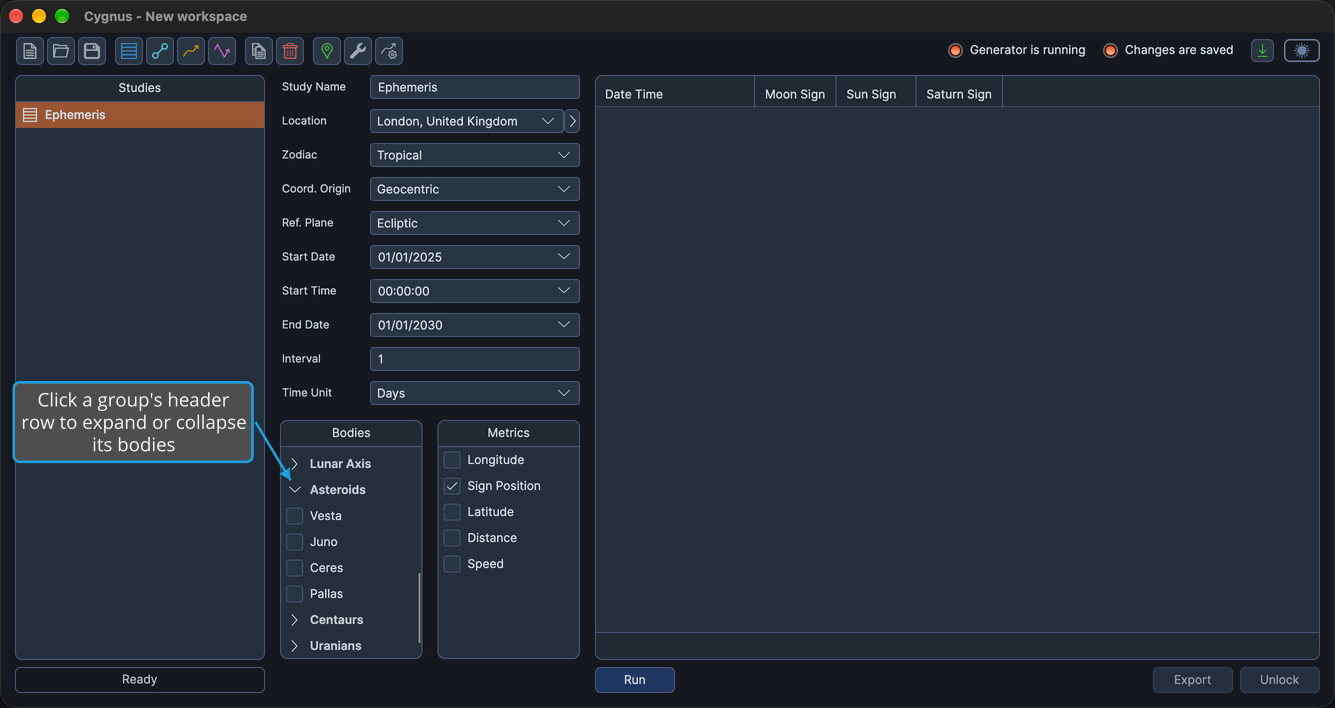The width and height of the screenshot is (1335, 708).
Task: Check the Pallas body checkbox
Action: pyautogui.click(x=294, y=594)
